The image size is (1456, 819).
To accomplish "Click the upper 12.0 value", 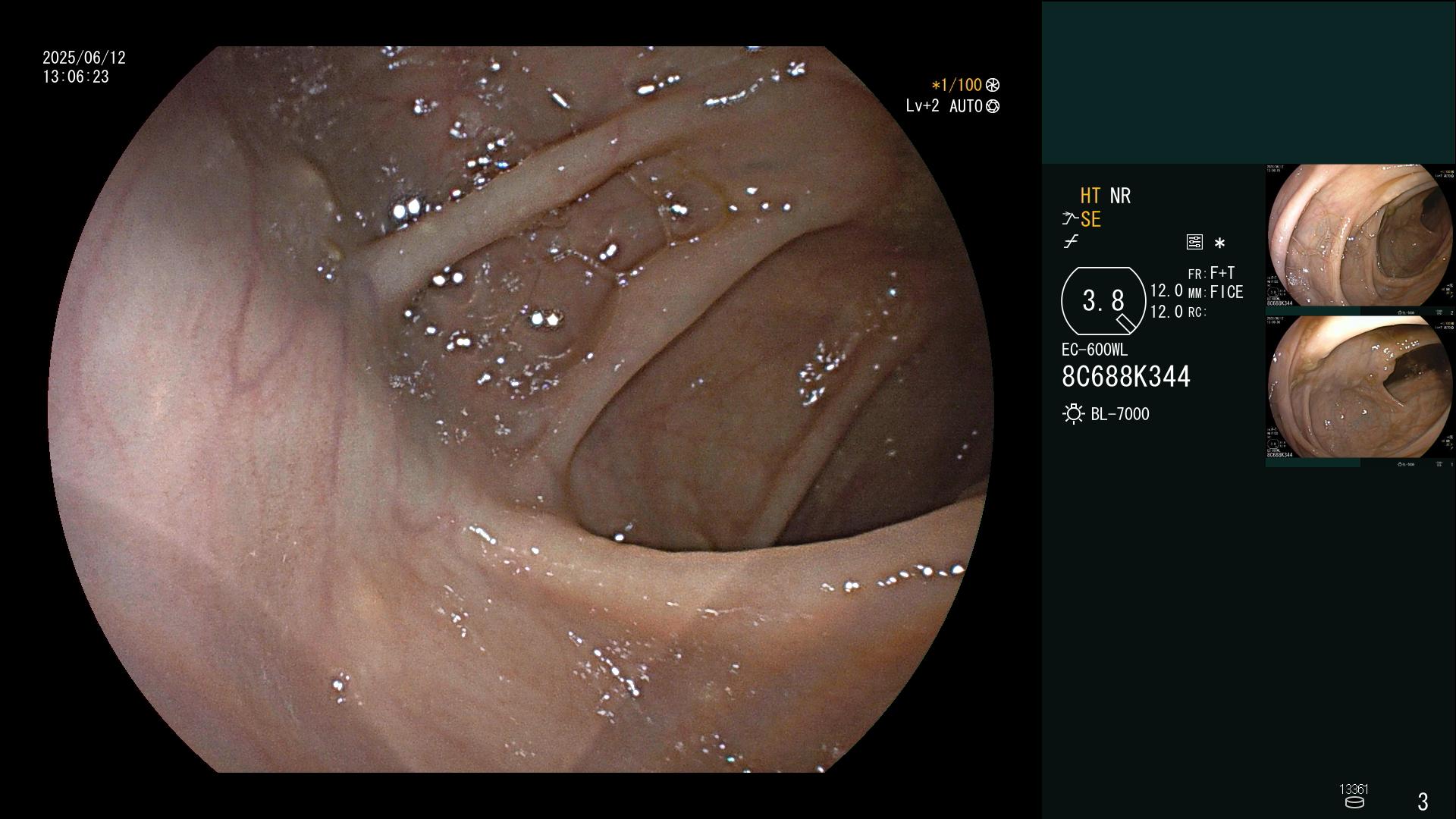I will click(1166, 290).
